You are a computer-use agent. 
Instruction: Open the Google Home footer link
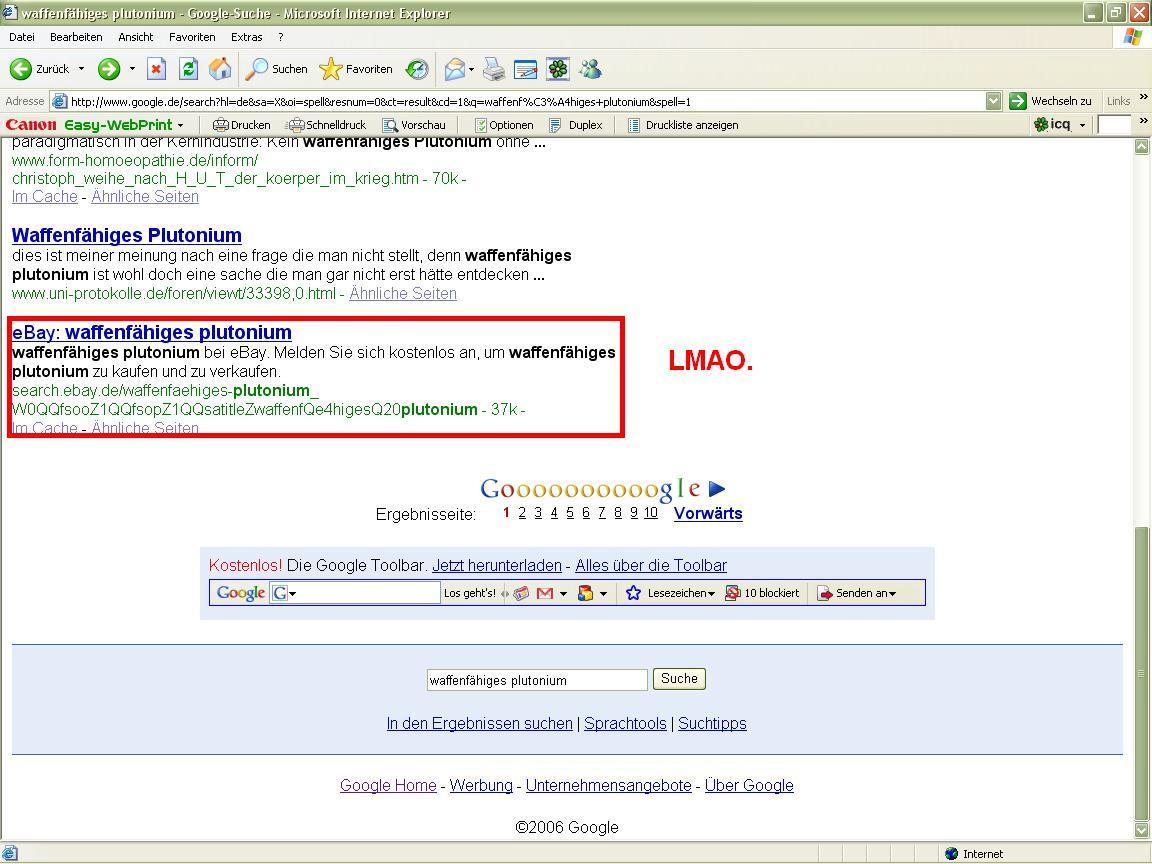(x=389, y=785)
